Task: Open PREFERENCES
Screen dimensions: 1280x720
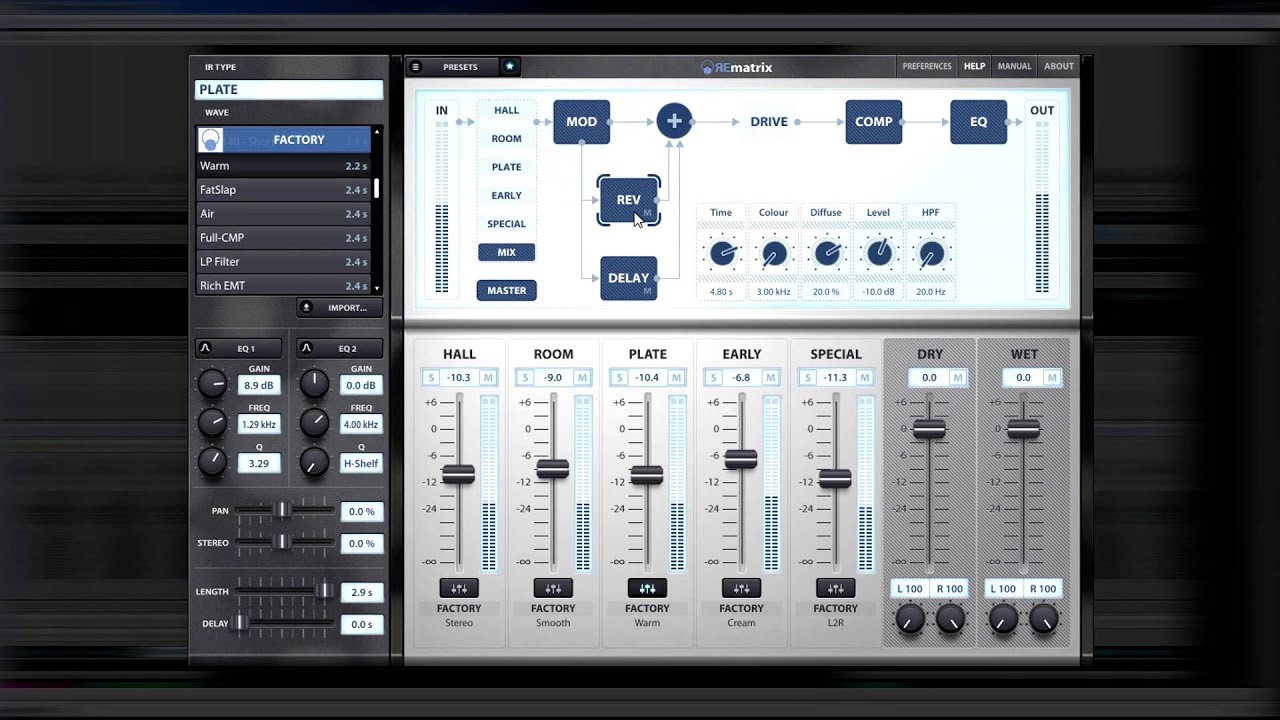Action: [x=927, y=65]
